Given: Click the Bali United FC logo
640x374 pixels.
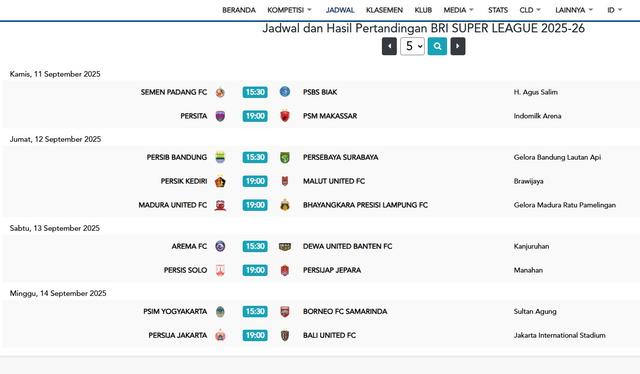Looking at the screenshot, I should pyautogui.click(x=285, y=335).
